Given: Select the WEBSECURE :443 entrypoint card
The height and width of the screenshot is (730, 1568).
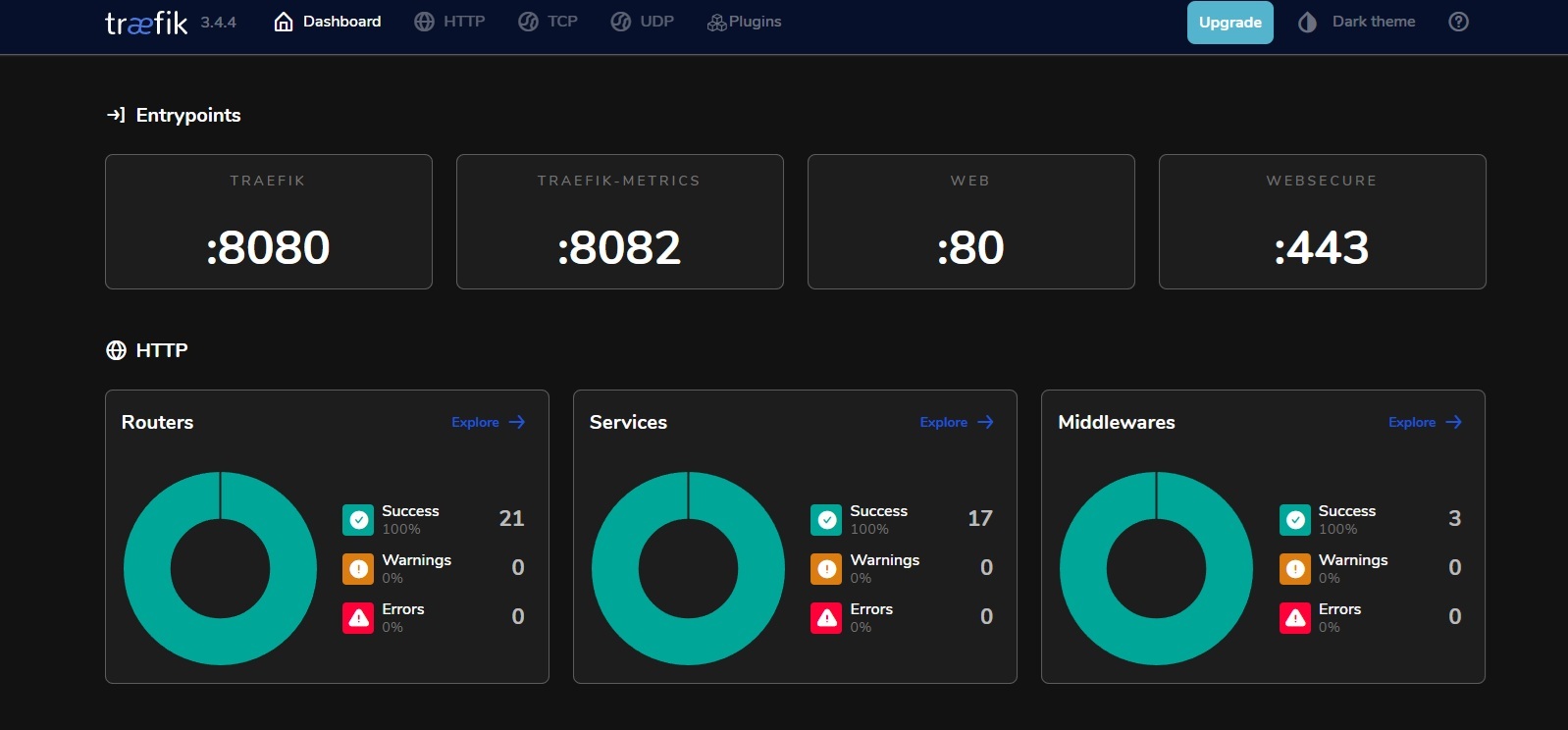Looking at the screenshot, I should [1322, 222].
